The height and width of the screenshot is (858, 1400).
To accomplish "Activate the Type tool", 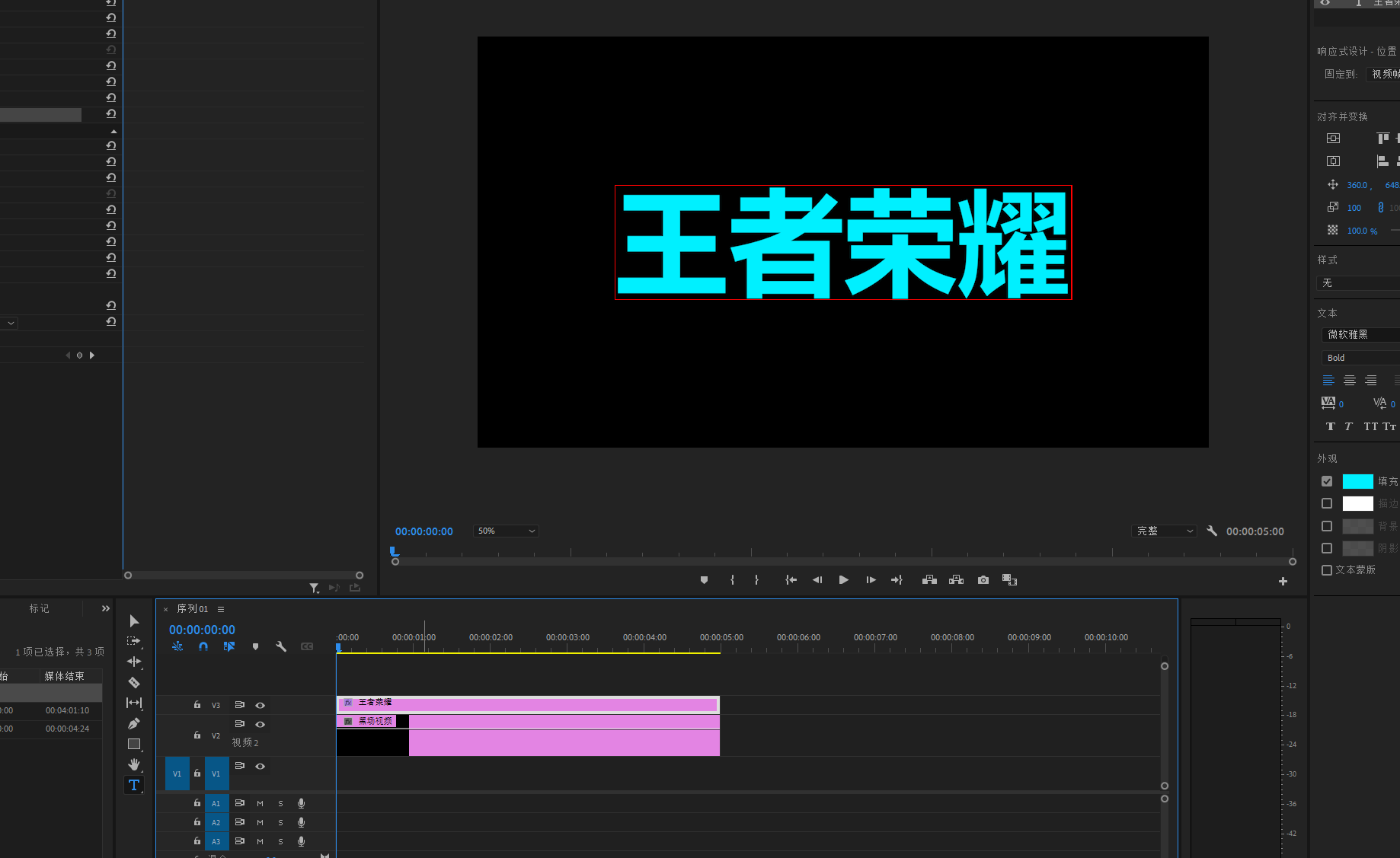I will tap(134, 785).
